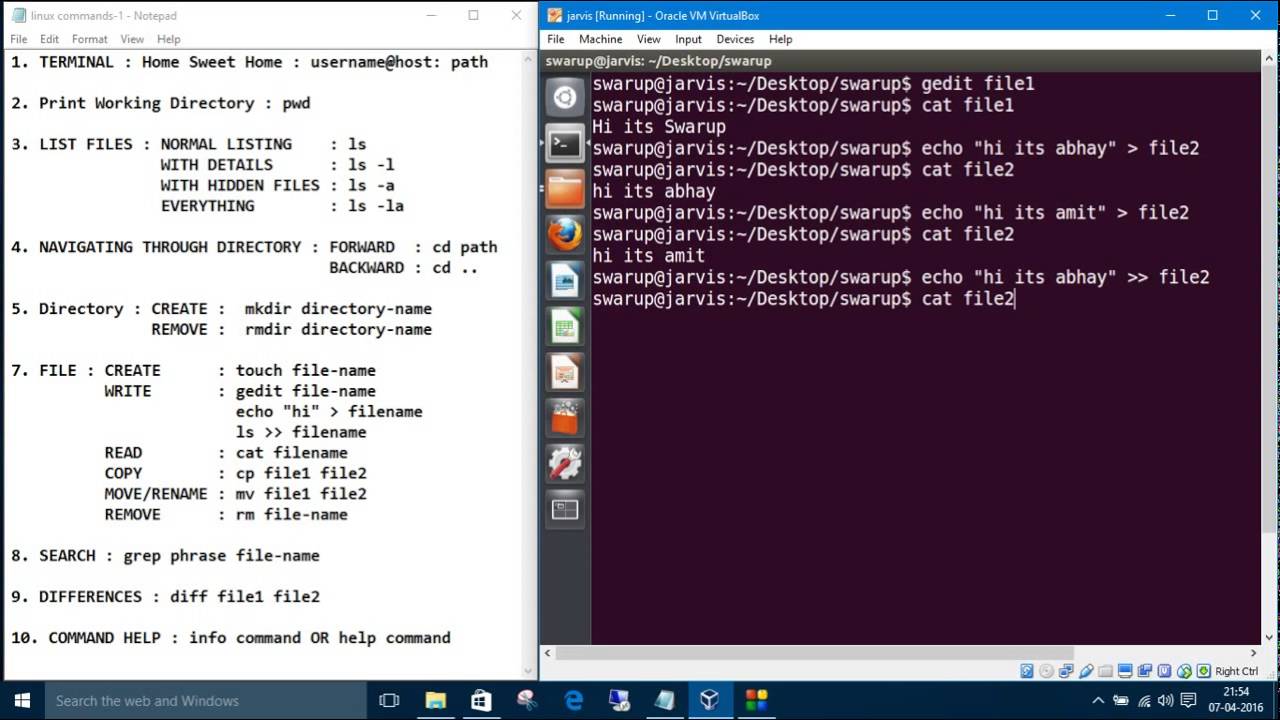
Task: Open the File menu in VirtualBox window
Action: tap(556, 39)
